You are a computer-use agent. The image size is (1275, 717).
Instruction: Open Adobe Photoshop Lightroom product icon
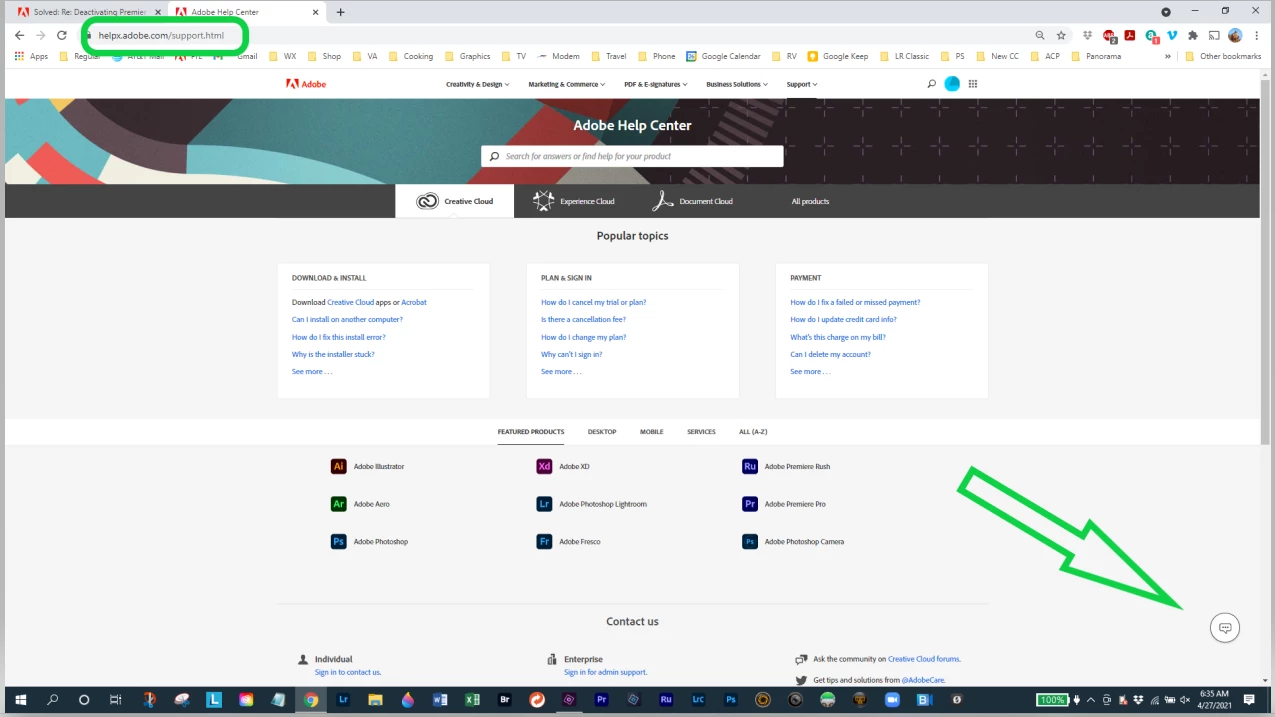[x=544, y=504]
